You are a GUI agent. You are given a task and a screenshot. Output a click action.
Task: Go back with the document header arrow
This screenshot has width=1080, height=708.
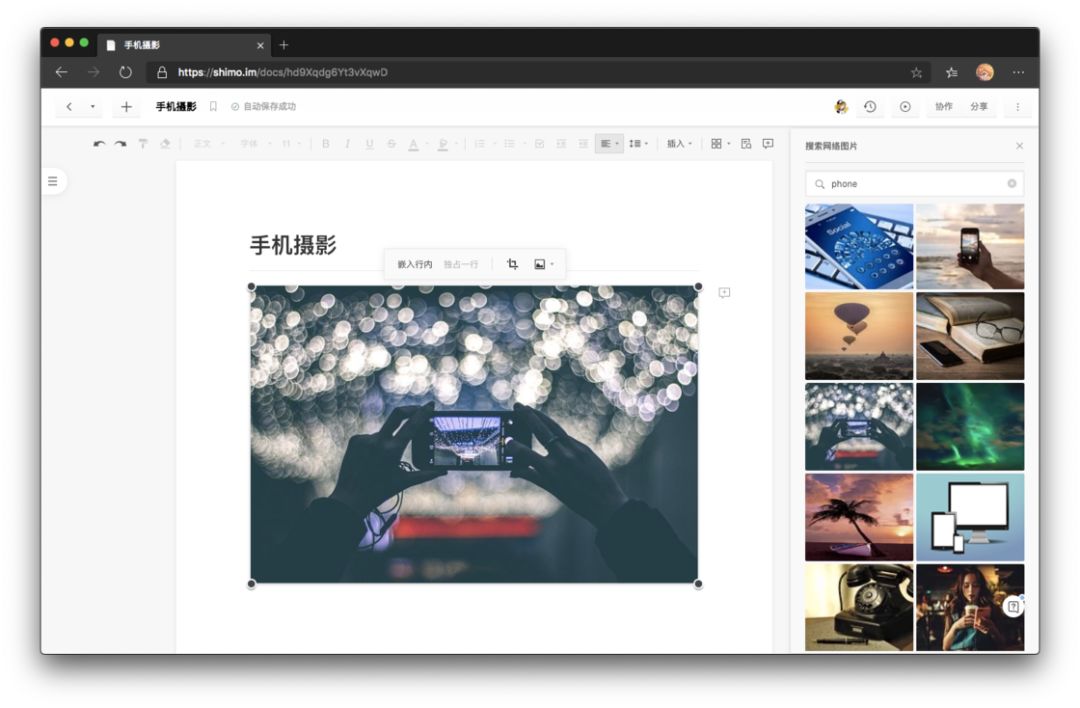click(69, 107)
